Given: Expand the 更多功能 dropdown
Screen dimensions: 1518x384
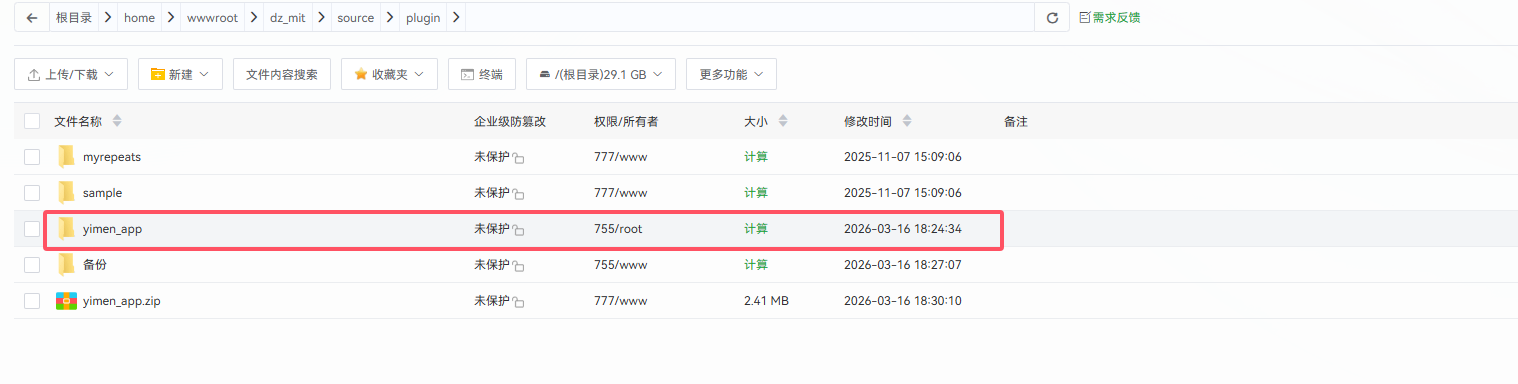Looking at the screenshot, I should [731, 74].
